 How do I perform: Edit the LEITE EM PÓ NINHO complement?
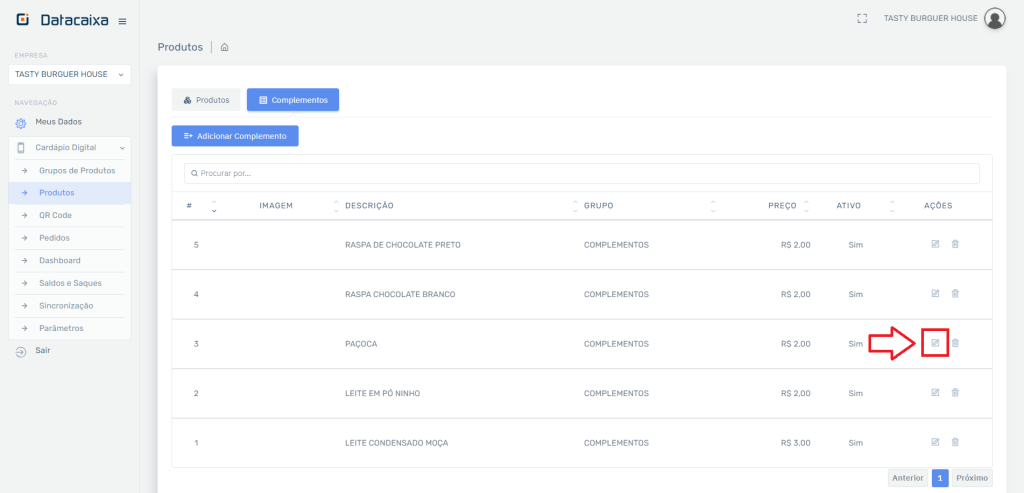pyautogui.click(x=935, y=393)
